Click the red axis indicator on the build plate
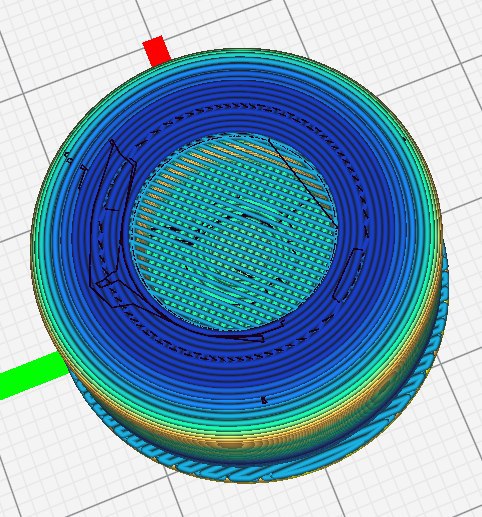 [156, 51]
